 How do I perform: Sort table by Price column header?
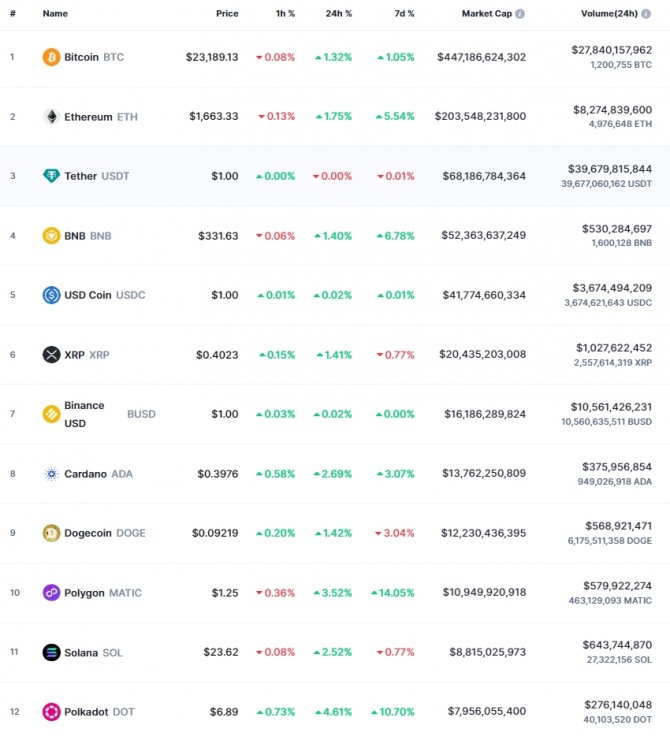[x=227, y=14]
